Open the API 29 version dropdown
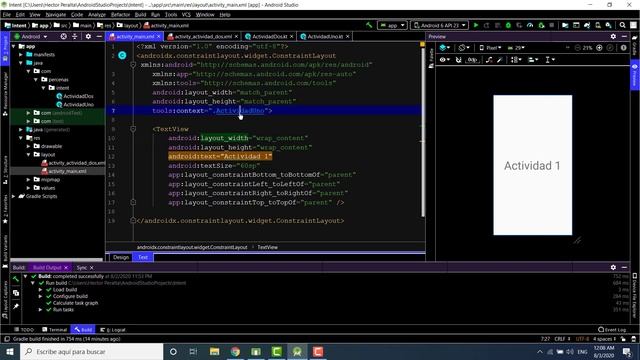 point(516,48)
